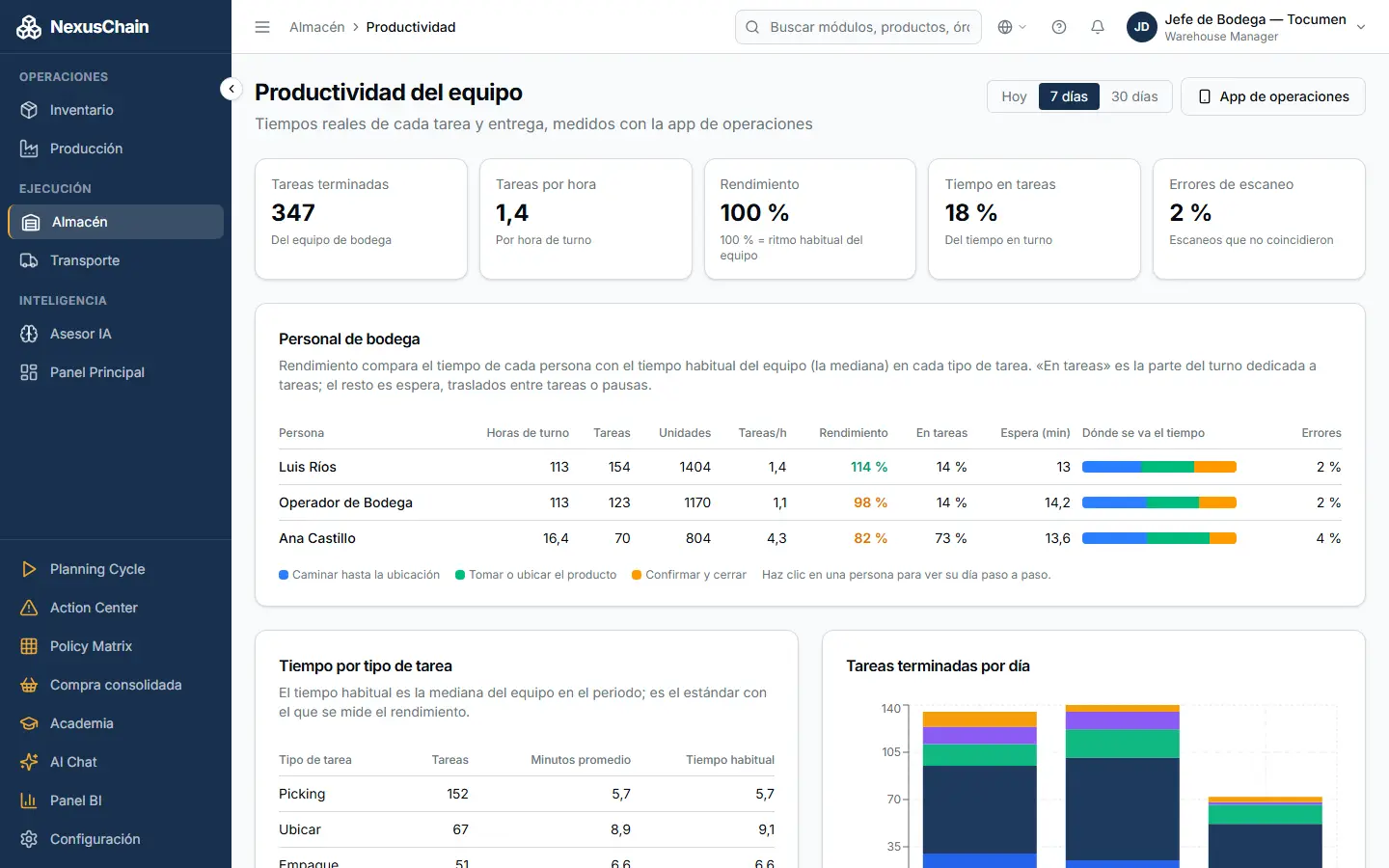Click the Tareas/h column header

762,433
